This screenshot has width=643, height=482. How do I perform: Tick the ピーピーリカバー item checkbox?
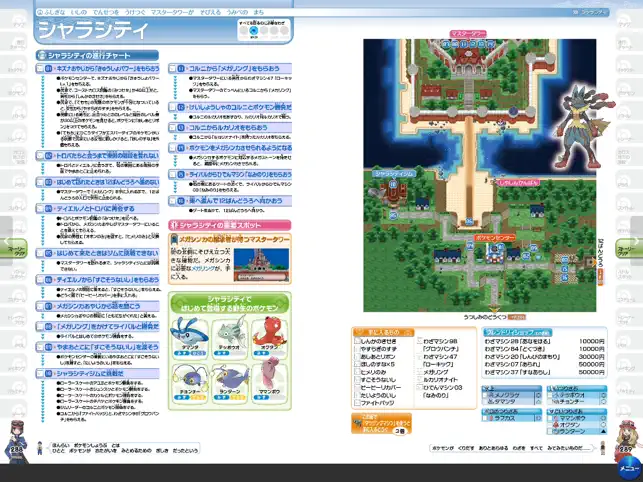357,388
